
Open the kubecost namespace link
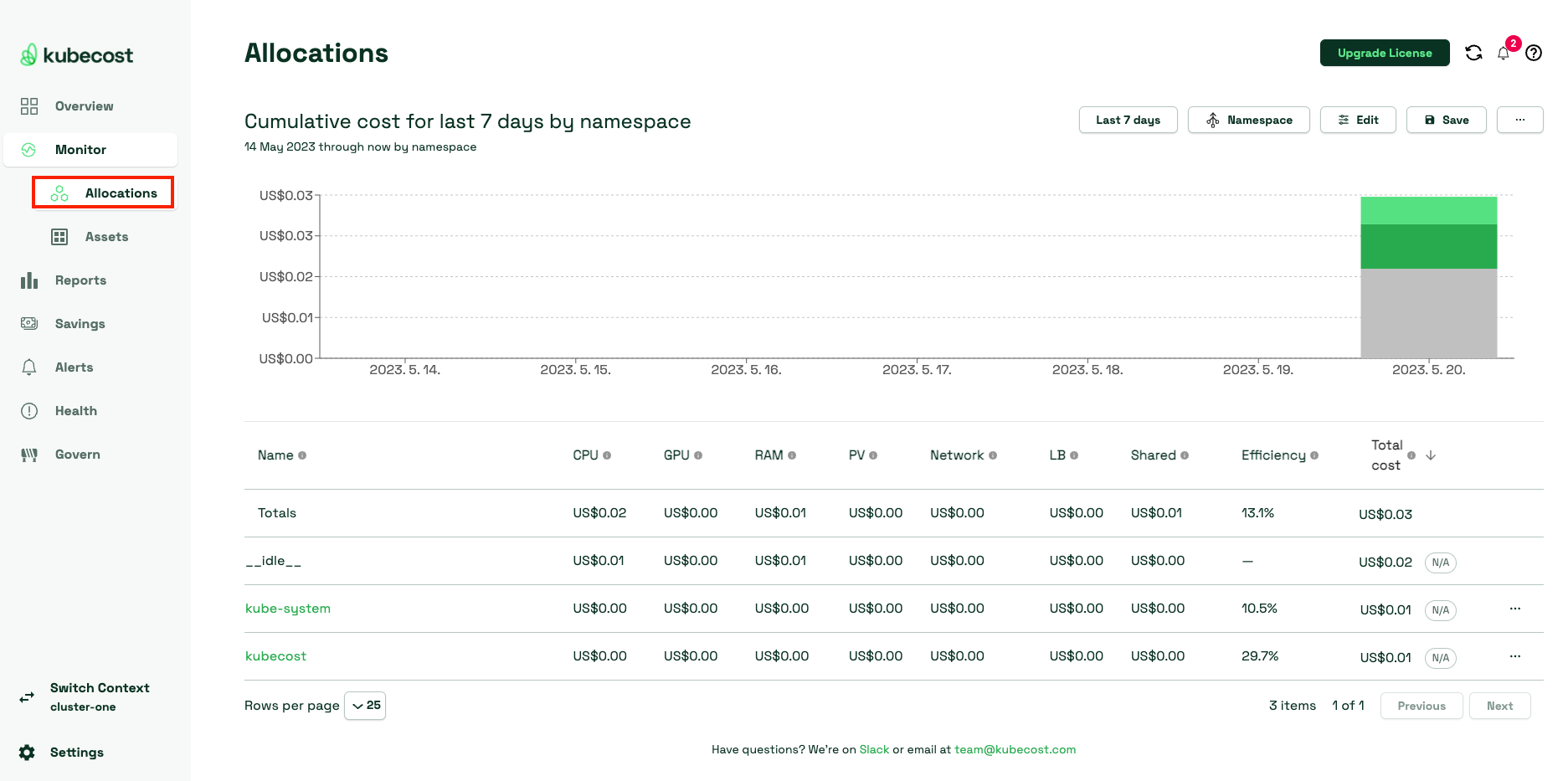point(275,656)
